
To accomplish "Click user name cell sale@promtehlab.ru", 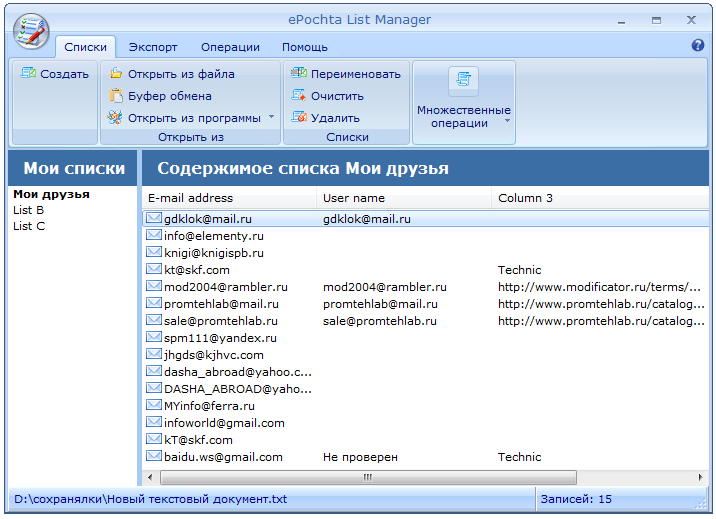I will point(379,320).
